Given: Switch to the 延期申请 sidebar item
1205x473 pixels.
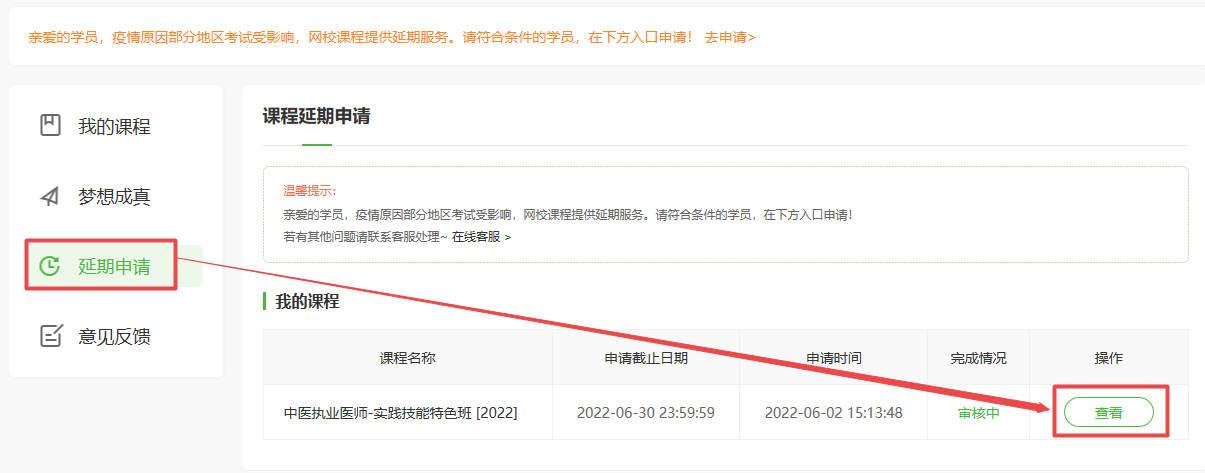Looking at the screenshot, I should pyautogui.click(x=114, y=267).
